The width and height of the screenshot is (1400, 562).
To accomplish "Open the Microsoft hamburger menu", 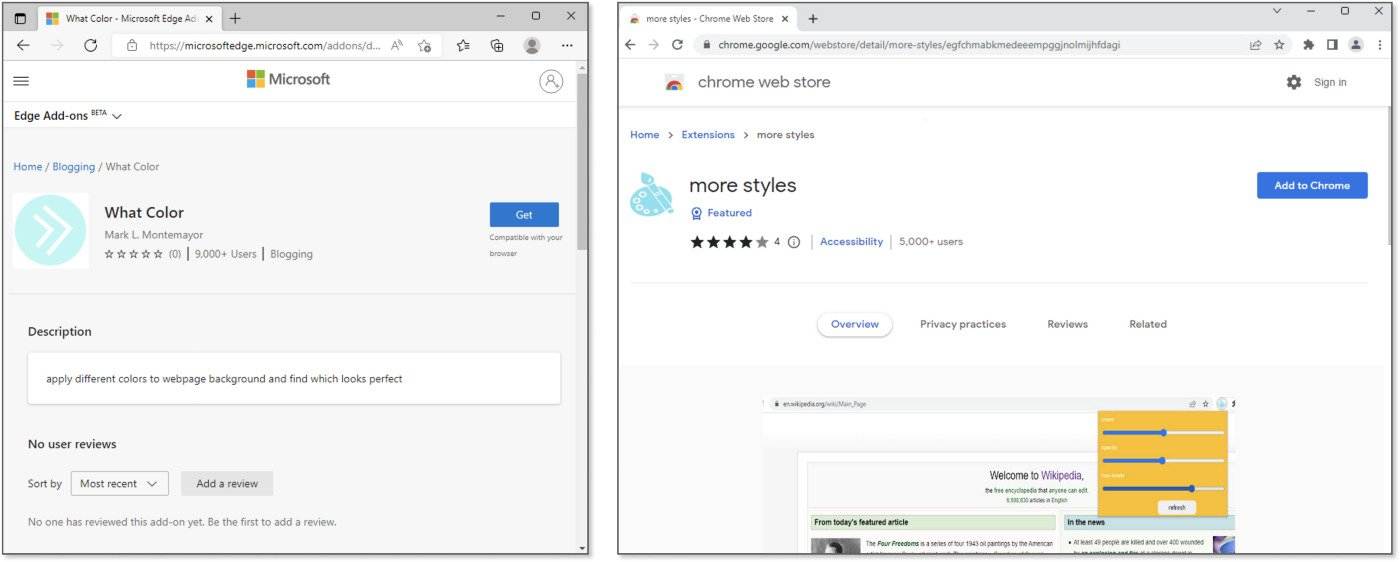I will point(21,81).
